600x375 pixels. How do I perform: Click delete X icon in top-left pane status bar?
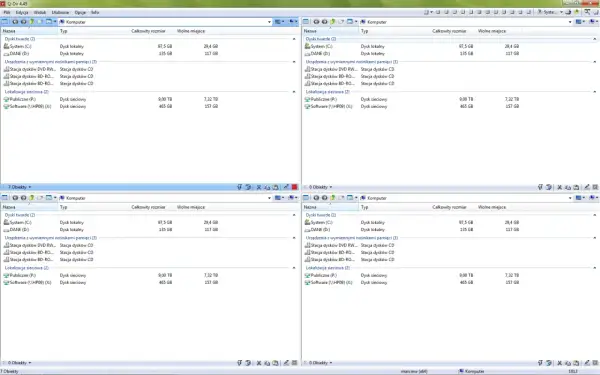pyautogui.click(x=259, y=187)
